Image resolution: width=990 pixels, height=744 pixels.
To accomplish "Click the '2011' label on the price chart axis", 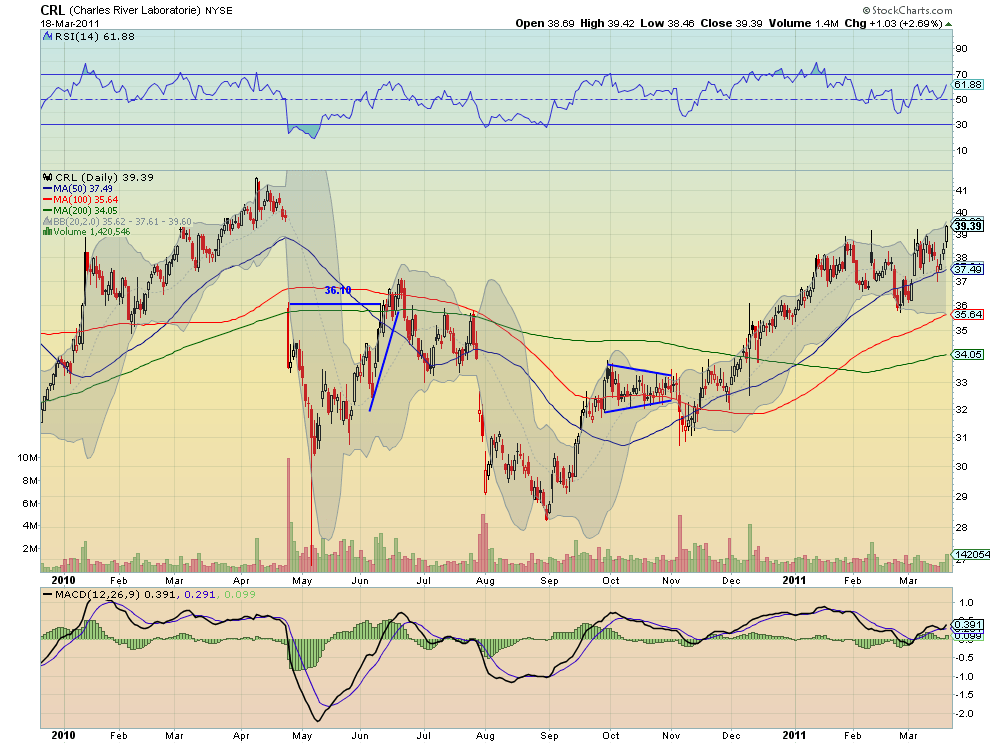I will coord(794,580).
